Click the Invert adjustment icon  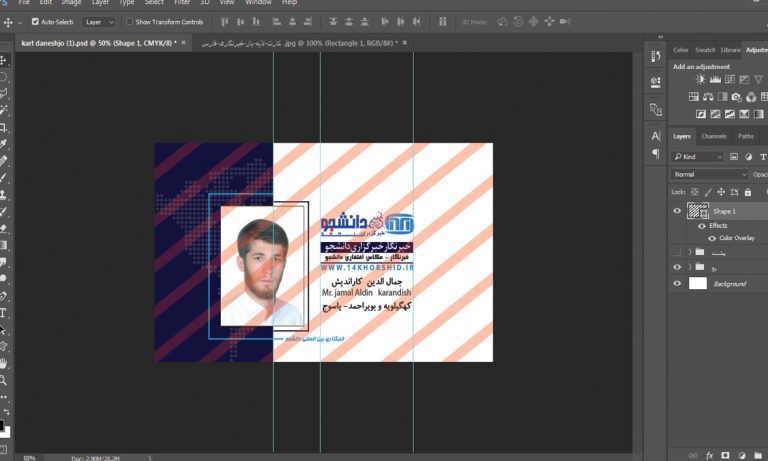click(701, 114)
